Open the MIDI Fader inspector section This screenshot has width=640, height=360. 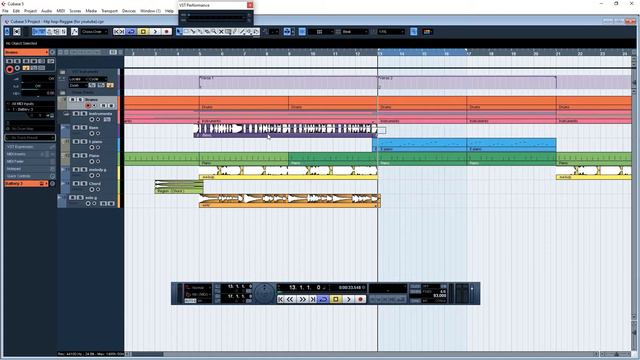30,161
